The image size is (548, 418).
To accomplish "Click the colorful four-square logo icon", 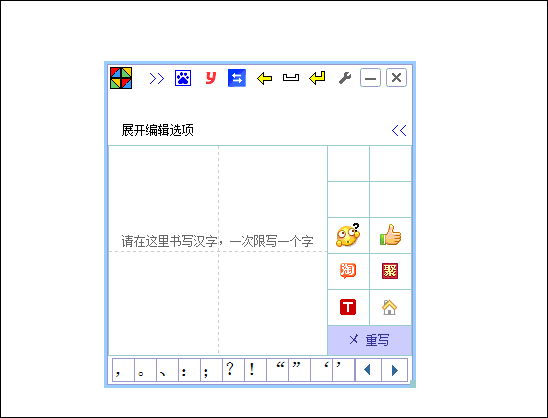I will pos(121,78).
